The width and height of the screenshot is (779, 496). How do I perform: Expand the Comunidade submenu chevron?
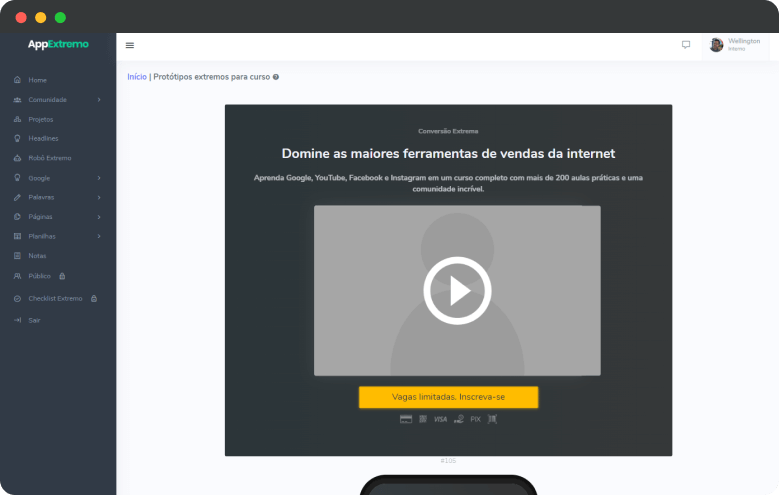click(x=99, y=99)
